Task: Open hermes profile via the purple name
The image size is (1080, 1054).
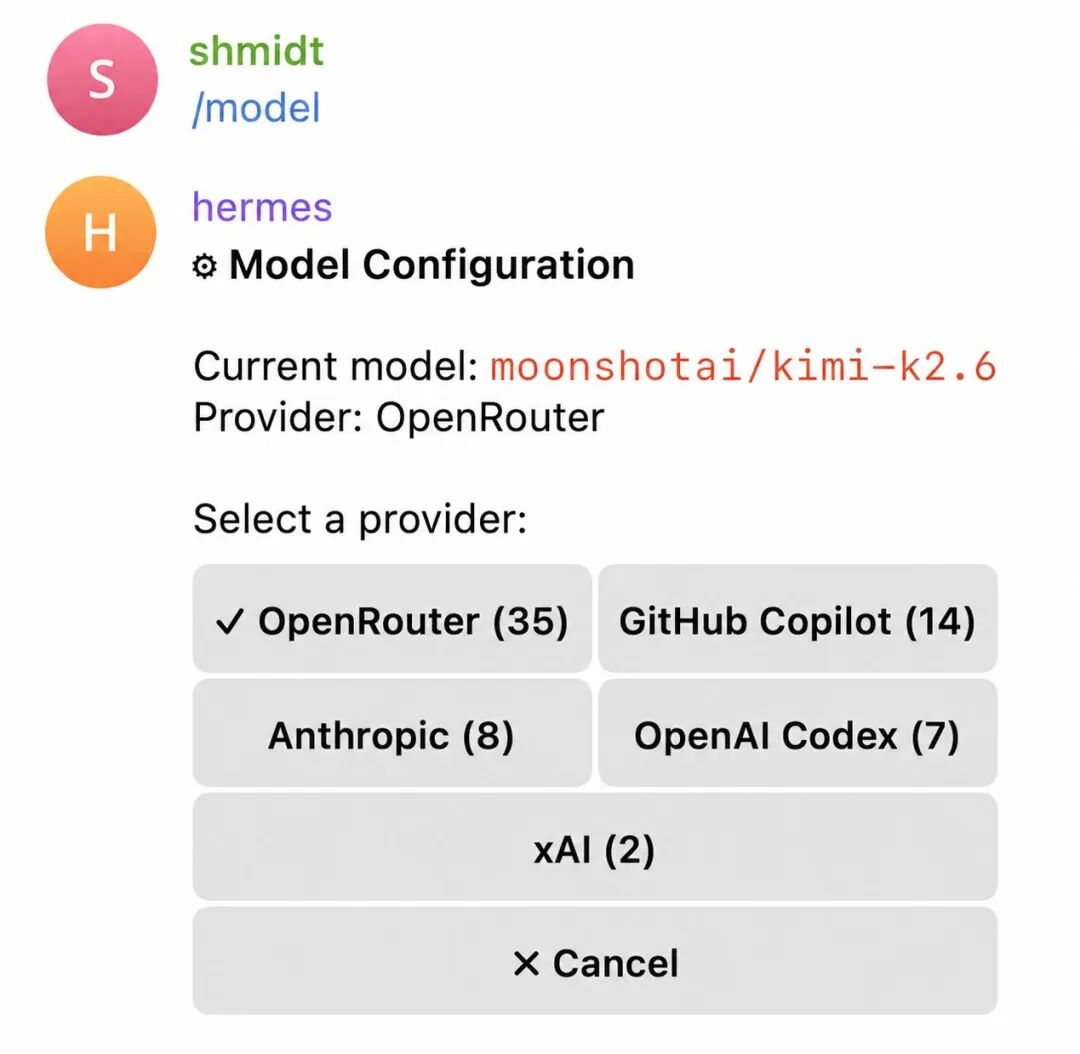Action: [x=262, y=207]
